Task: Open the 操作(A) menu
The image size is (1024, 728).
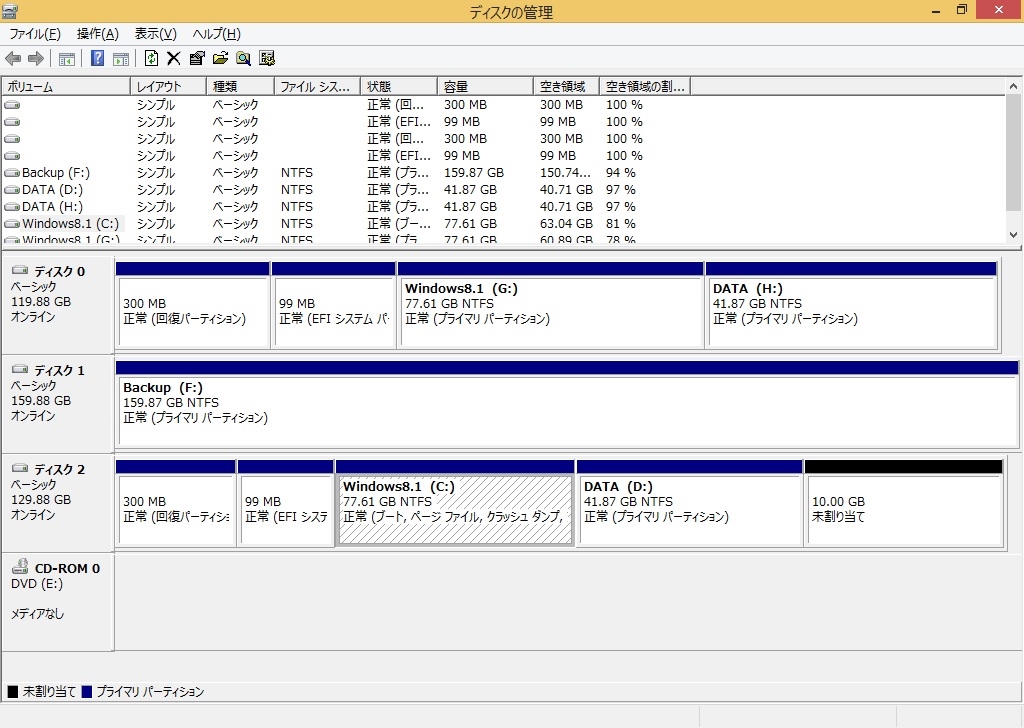Action: pyautogui.click(x=97, y=34)
